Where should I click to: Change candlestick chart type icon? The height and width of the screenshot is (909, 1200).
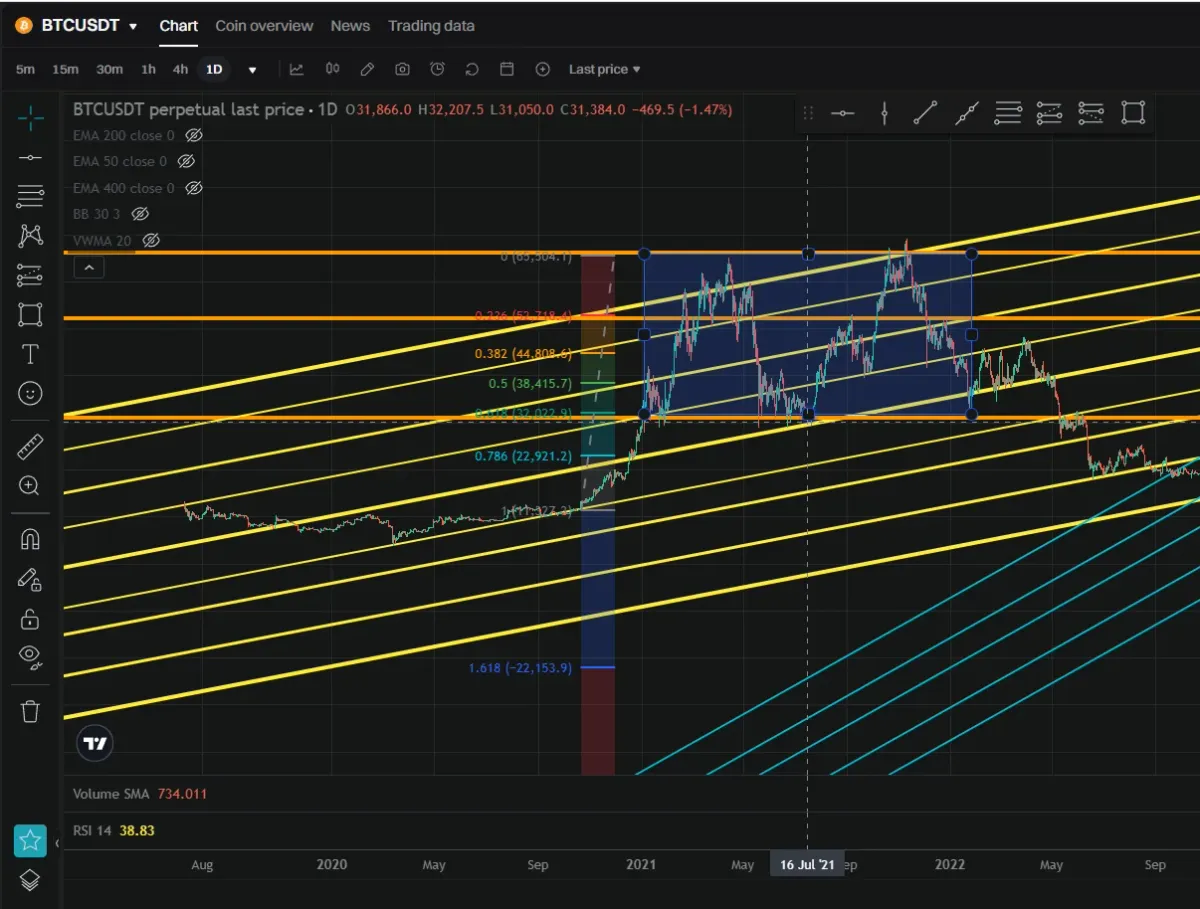[x=332, y=69]
